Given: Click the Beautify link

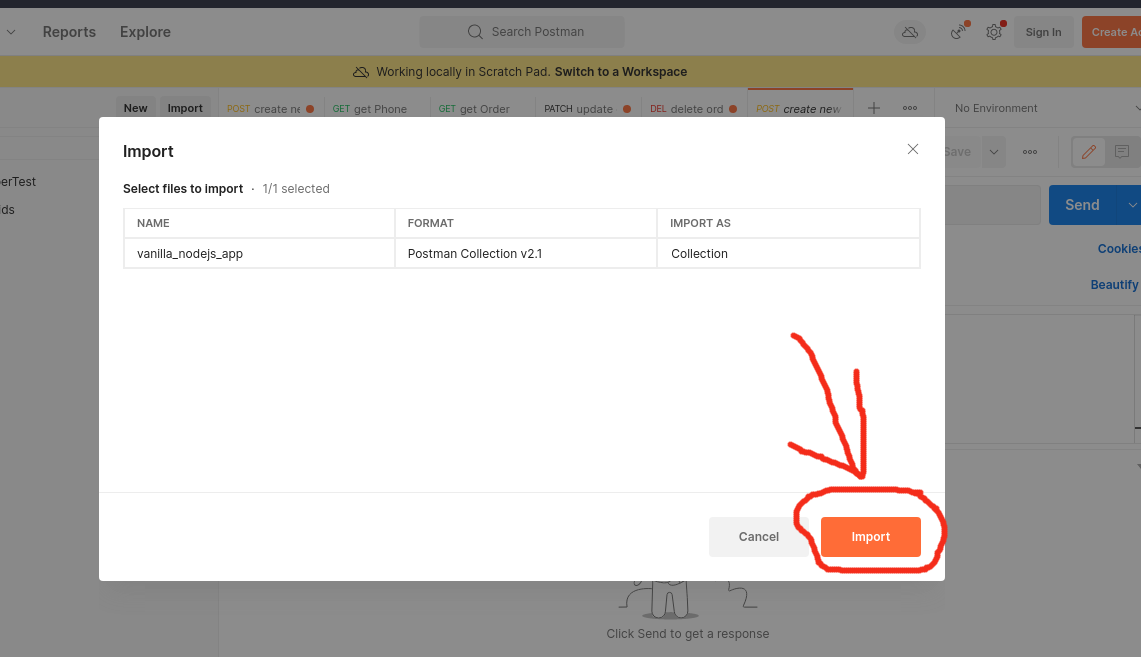Looking at the screenshot, I should [x=1114, y=284].
